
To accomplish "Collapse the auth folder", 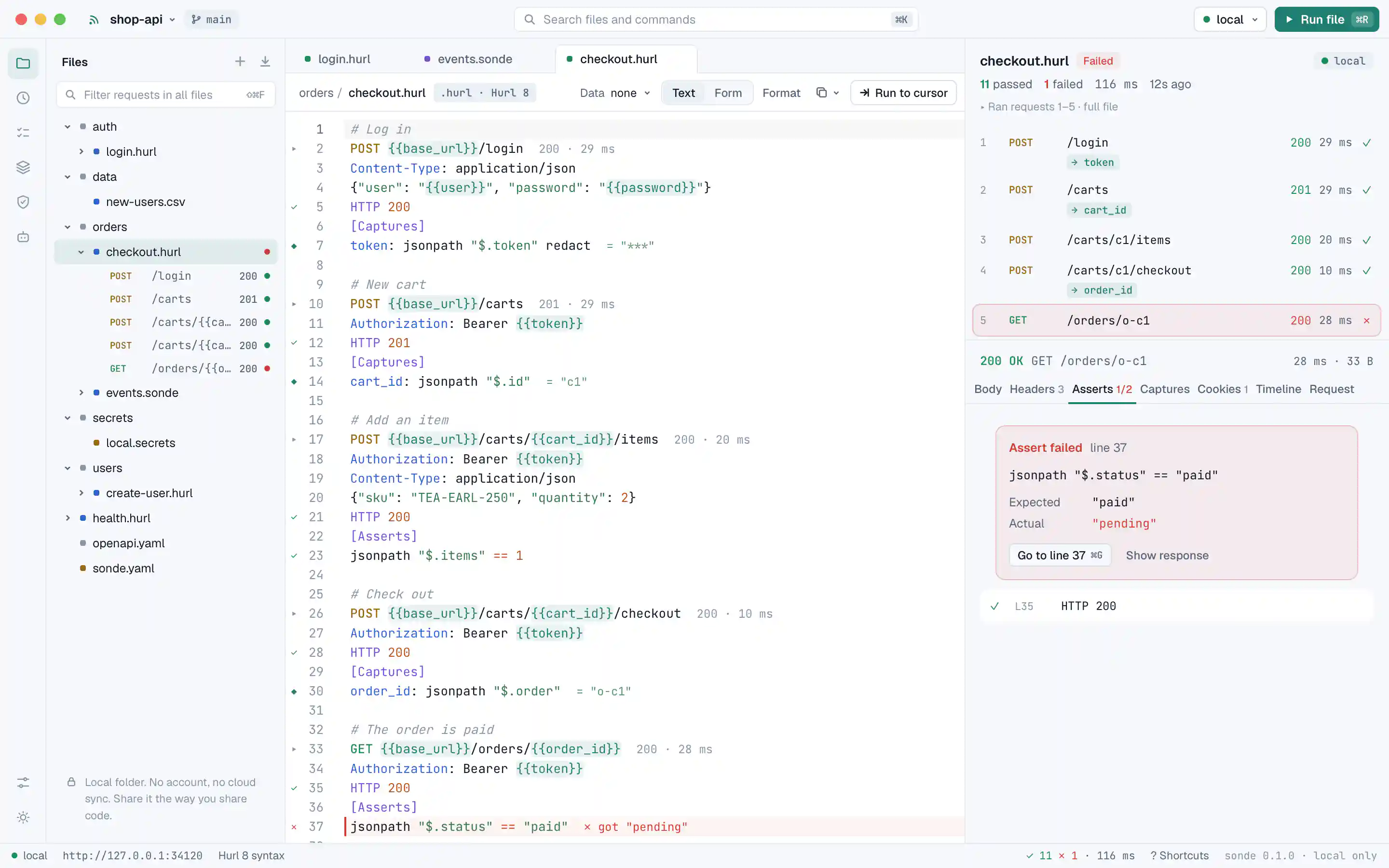I will [x=68, y=126].
